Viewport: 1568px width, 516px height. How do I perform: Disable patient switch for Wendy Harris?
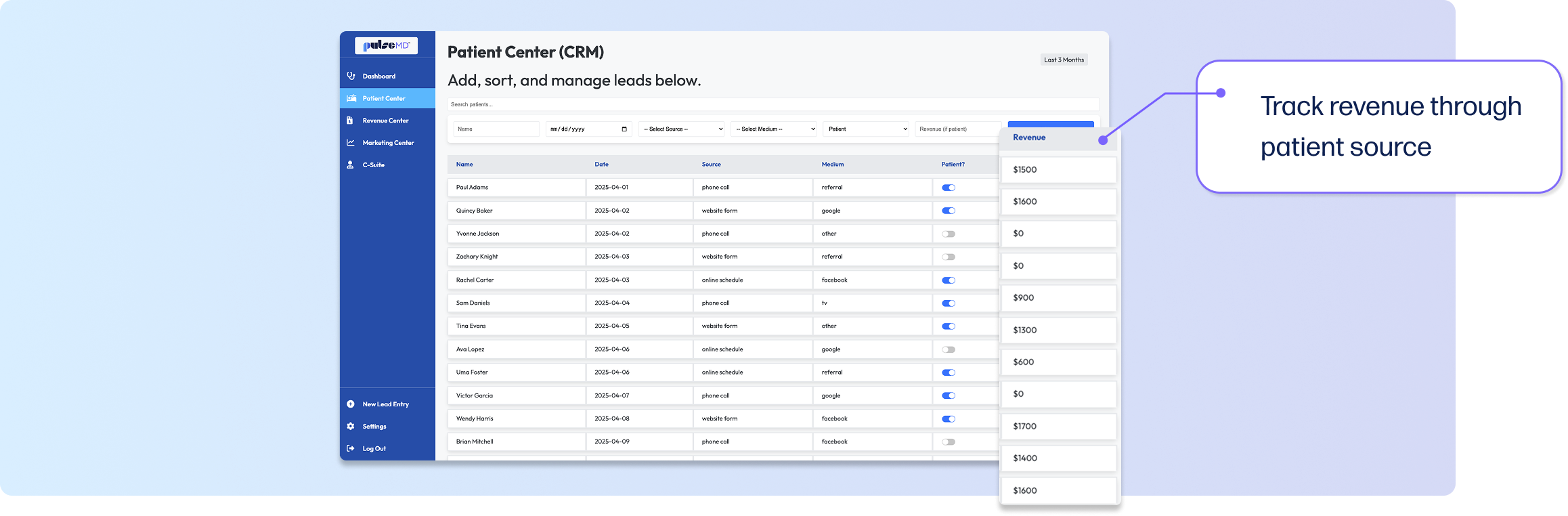(949, 418)
